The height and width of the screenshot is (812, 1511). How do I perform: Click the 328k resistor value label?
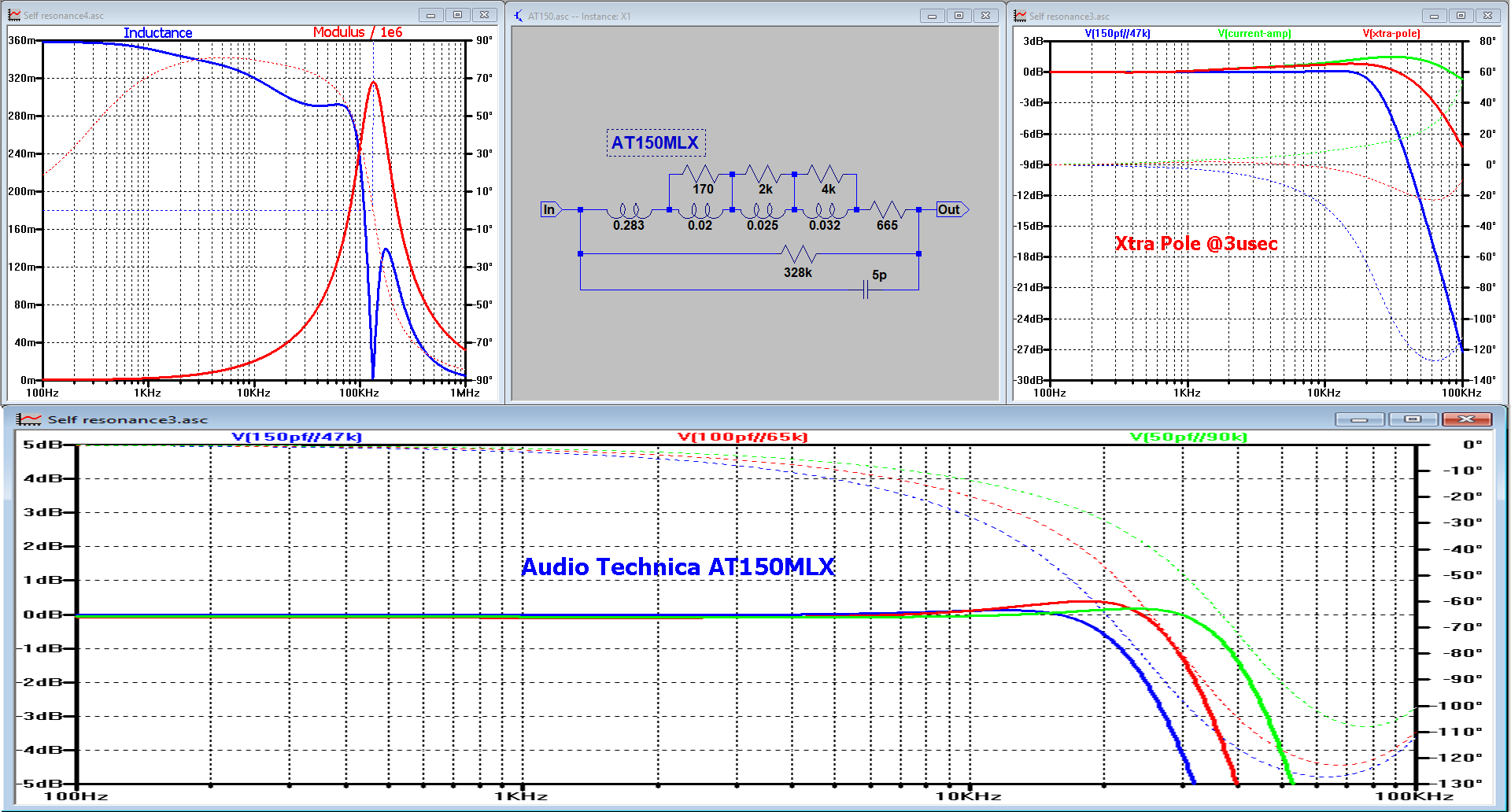click(798, 272)
